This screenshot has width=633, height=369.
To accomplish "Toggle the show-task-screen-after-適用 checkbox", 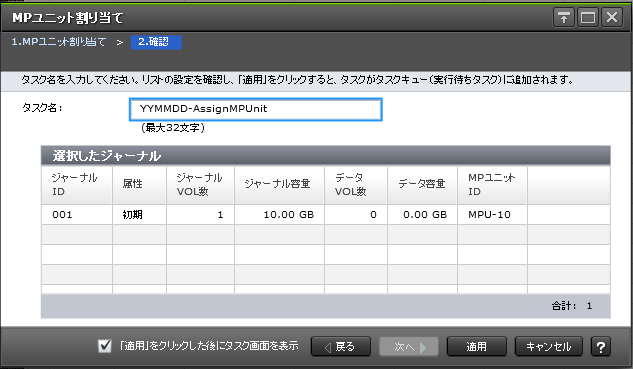I will 105,346.
